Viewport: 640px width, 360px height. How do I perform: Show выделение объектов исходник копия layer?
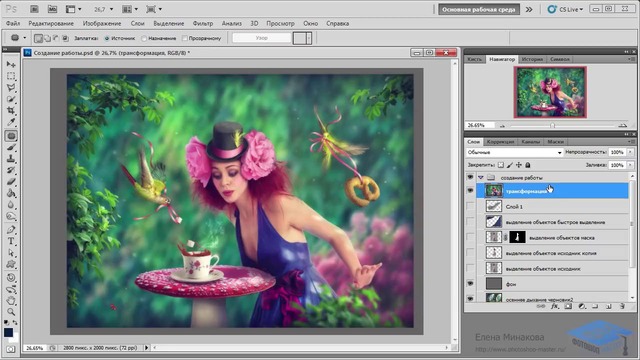(470, 253)
